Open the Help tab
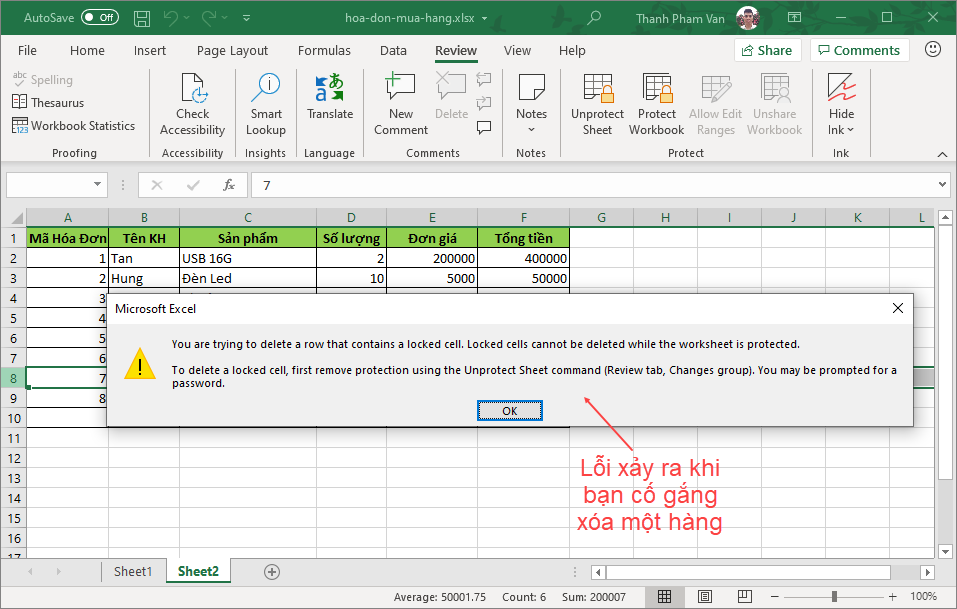957x609 pixels. [572, 51]
